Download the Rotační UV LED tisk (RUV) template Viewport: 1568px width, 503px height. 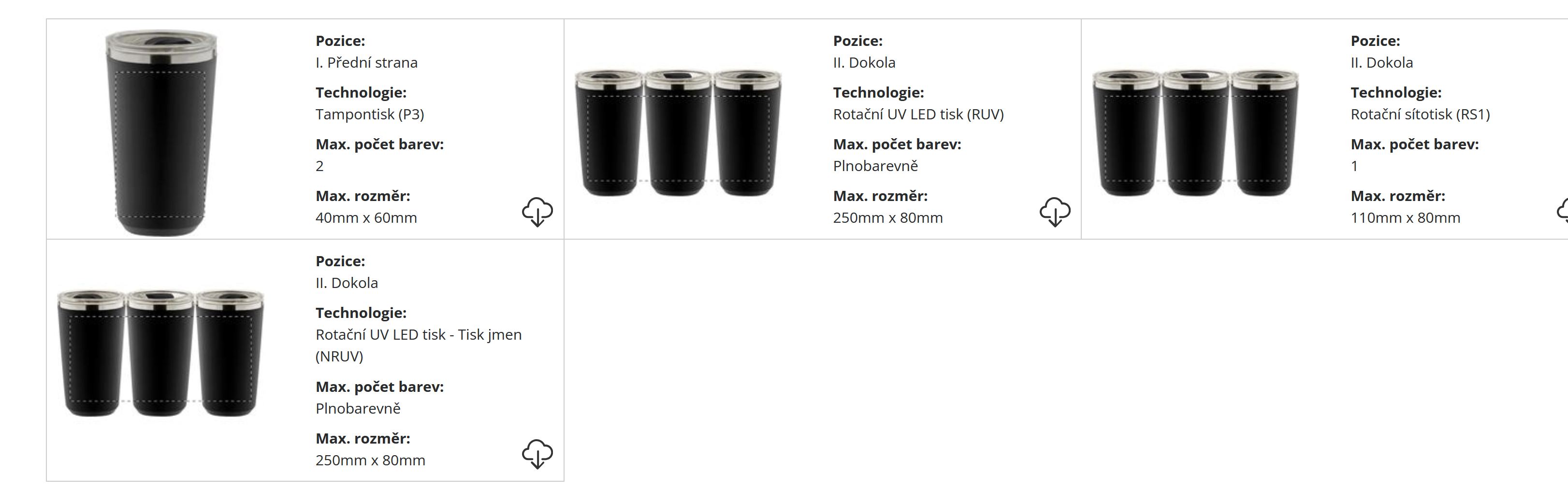tap(1055, 212)
